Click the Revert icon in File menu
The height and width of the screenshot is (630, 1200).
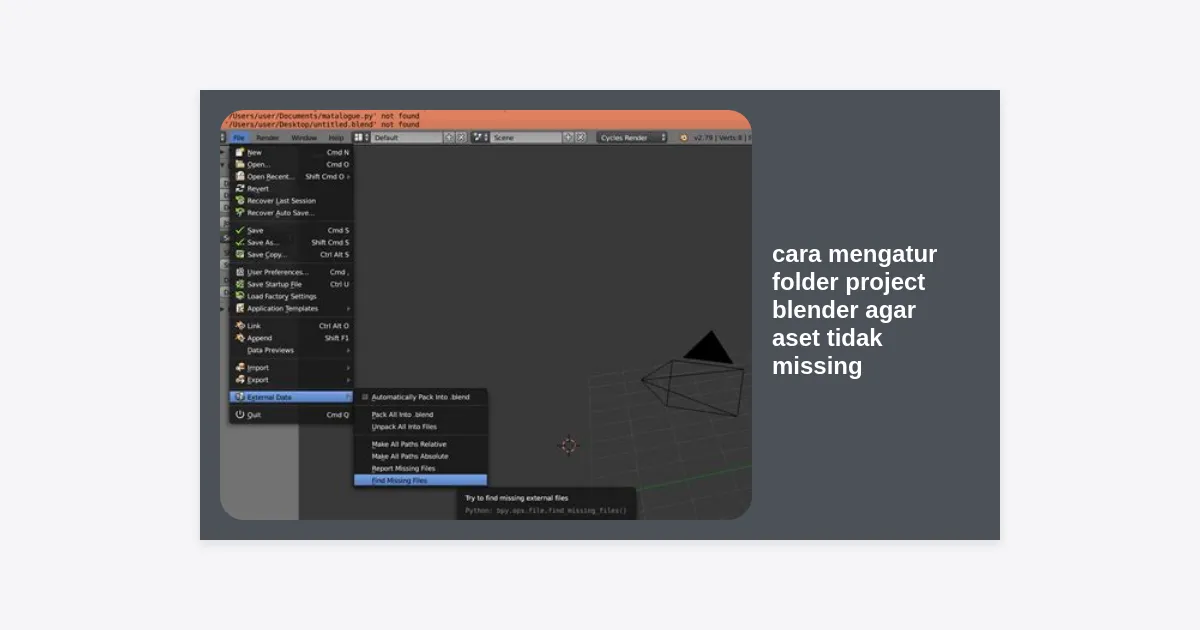pos(240,189)
